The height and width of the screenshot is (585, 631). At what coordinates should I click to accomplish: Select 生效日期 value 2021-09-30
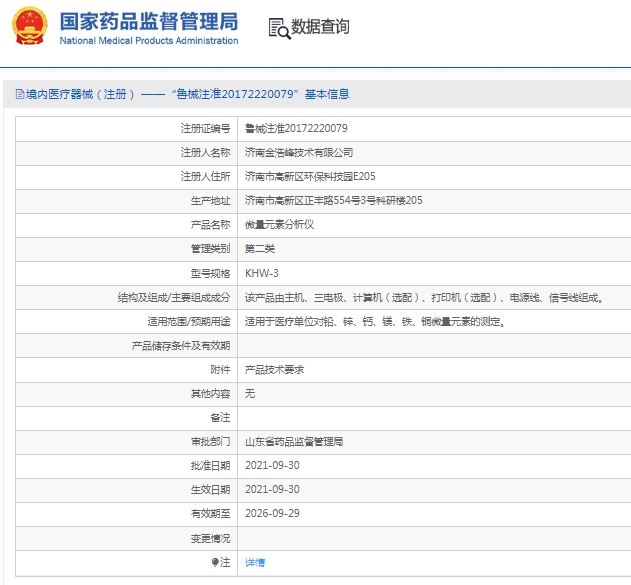click(272, 490)
